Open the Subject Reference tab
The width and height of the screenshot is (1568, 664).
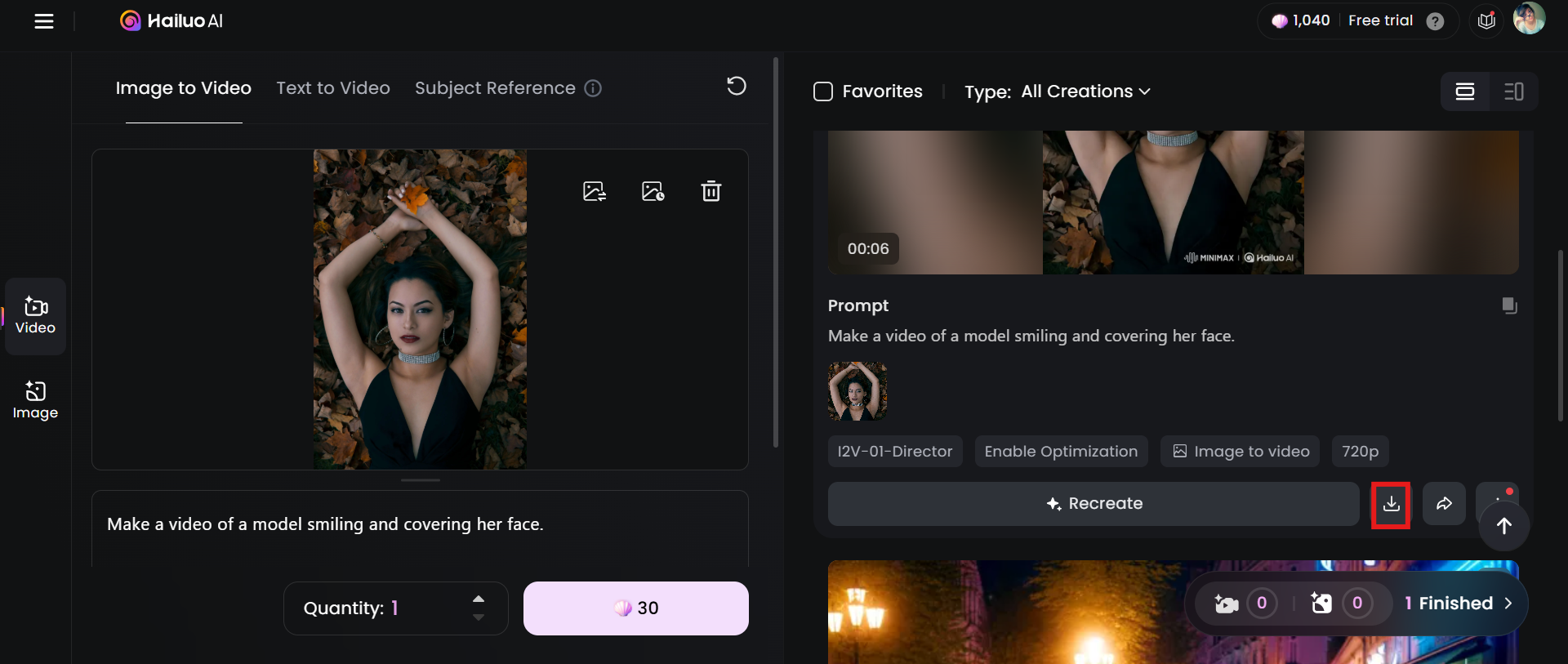click(x=494, y=88)
